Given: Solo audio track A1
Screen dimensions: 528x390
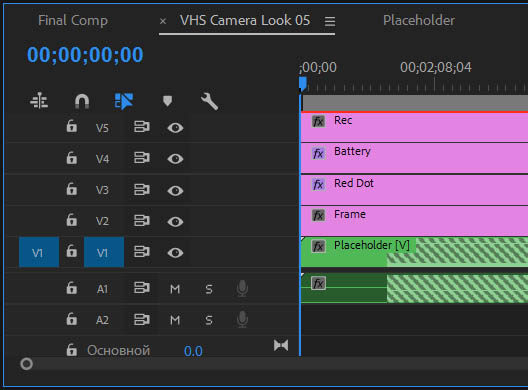Looking at the screenshot, I should point(209,289).
